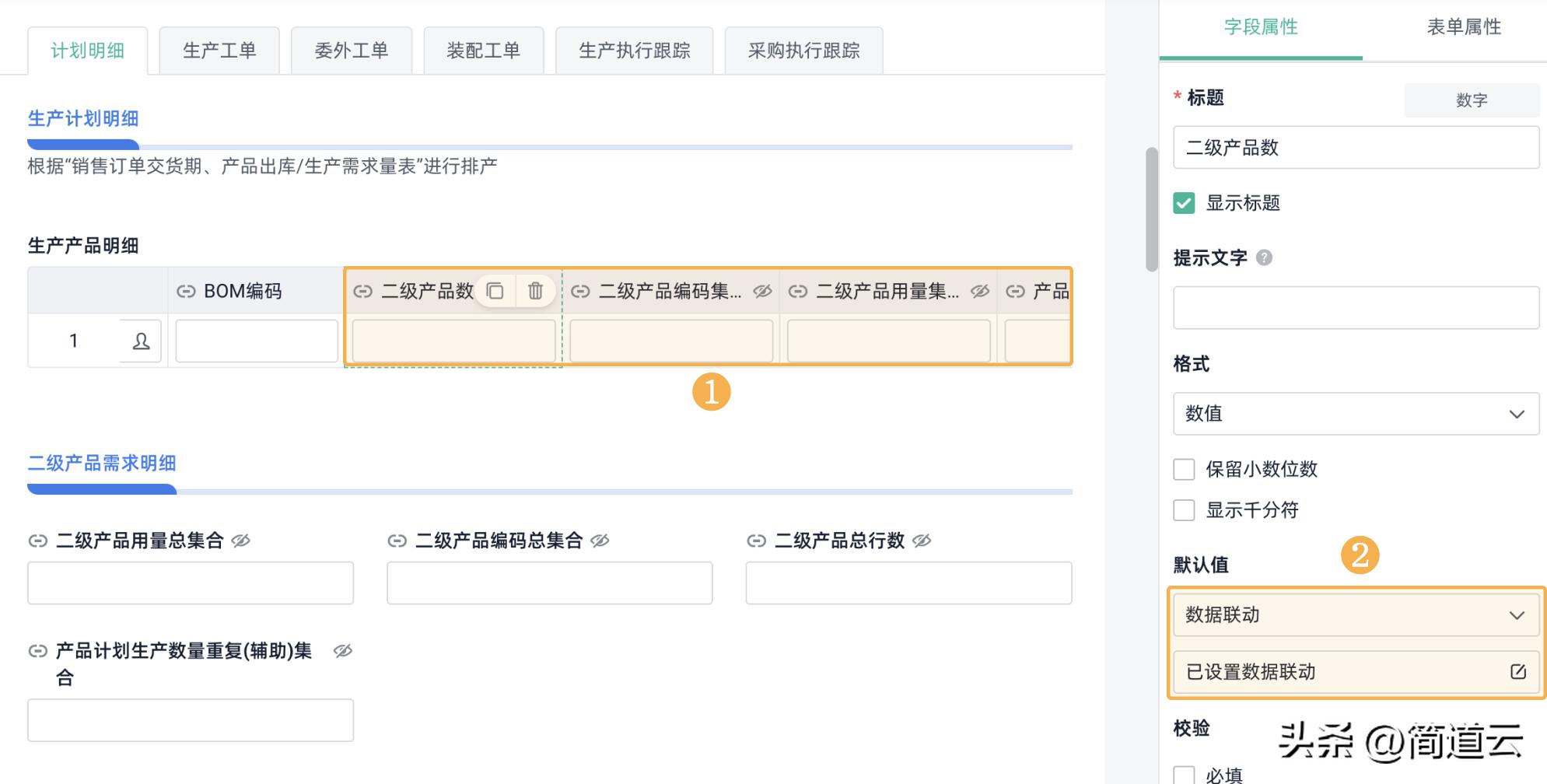The image size is (1547, 784).
Task: Click hidden-eye icon on 二级产品编码集 column
Action: [x=762, y=291]
